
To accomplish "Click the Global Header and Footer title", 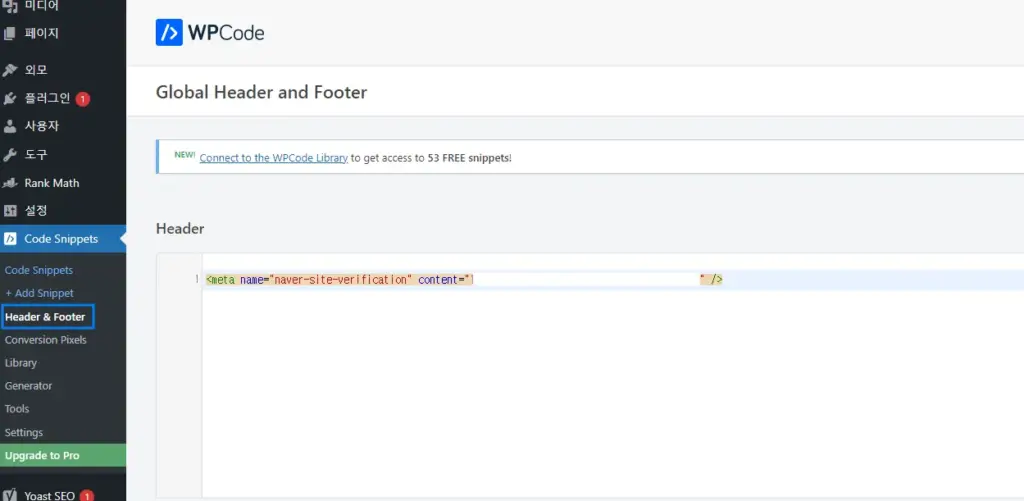I will 261,92.
